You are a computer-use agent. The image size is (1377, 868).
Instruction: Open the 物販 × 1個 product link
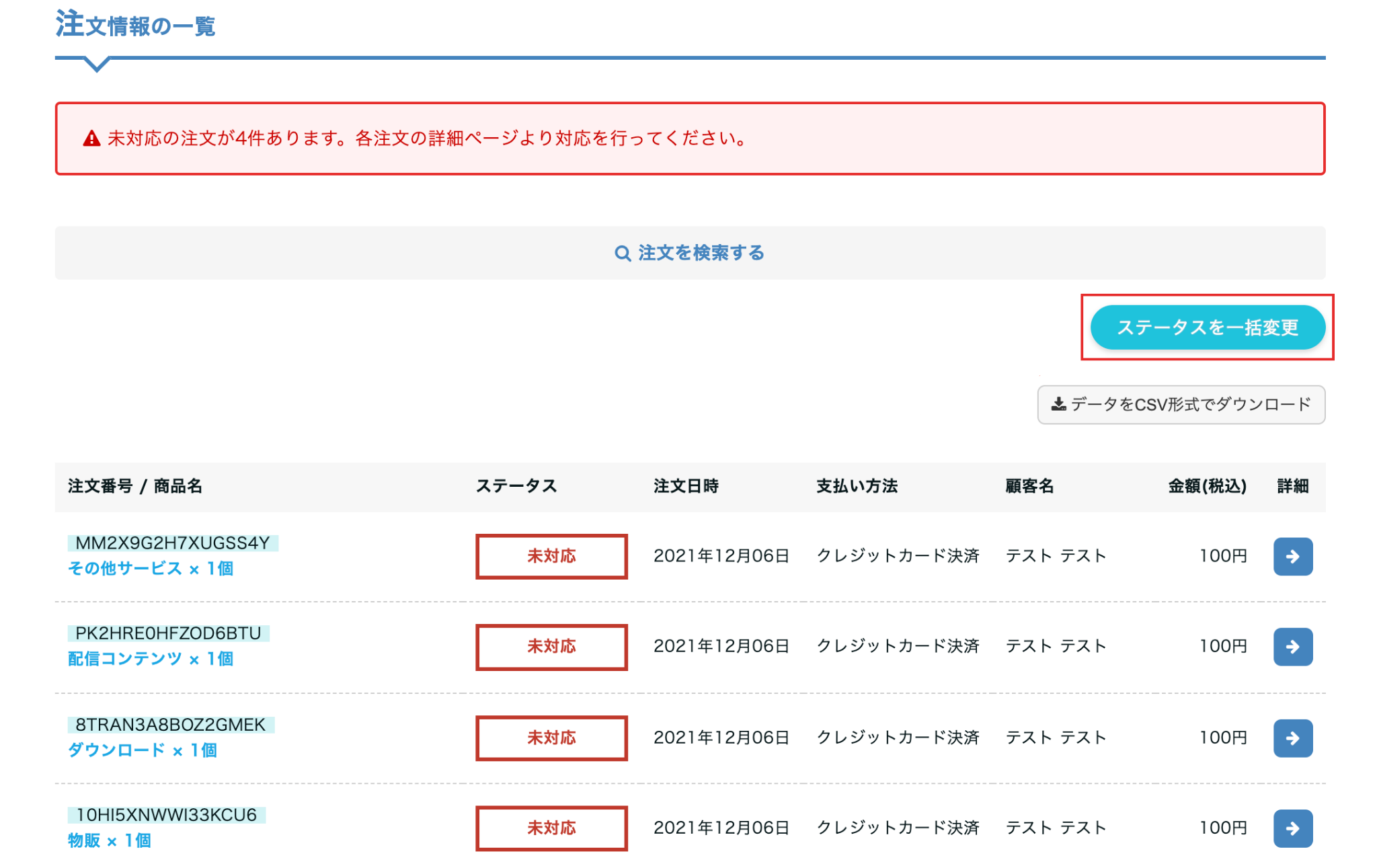pos(110,840)
